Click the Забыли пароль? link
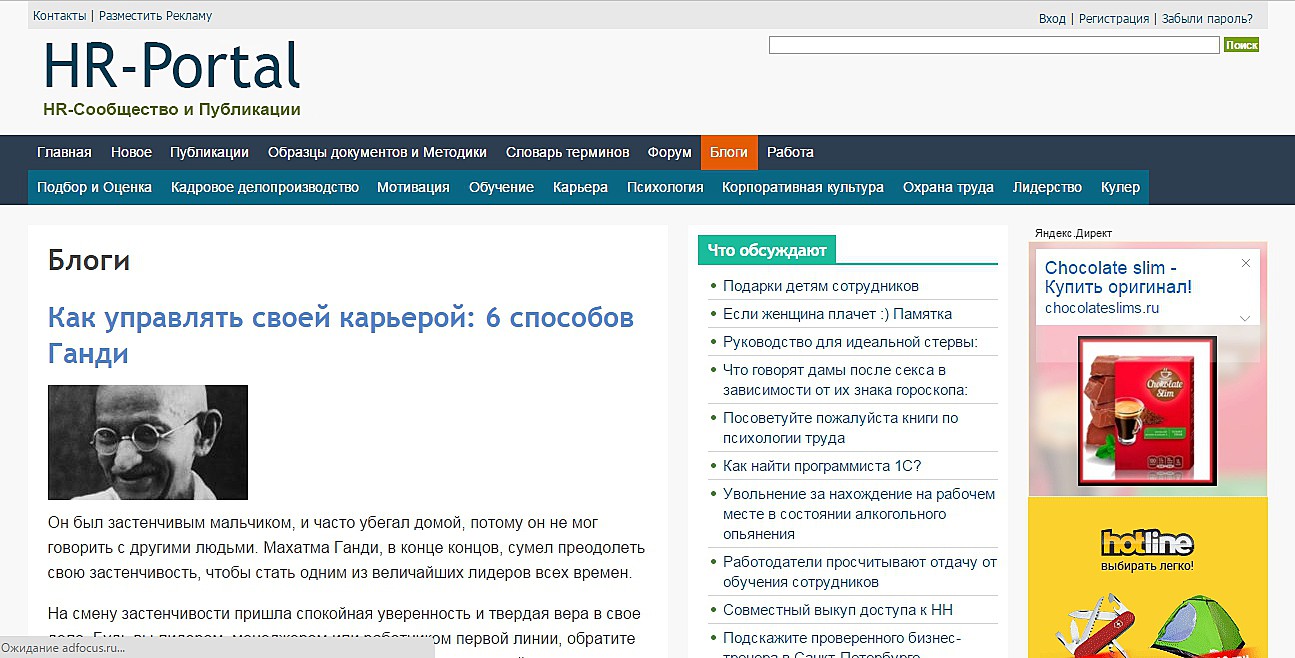This screenshot has height=658, width=1295. (1207, 19)
